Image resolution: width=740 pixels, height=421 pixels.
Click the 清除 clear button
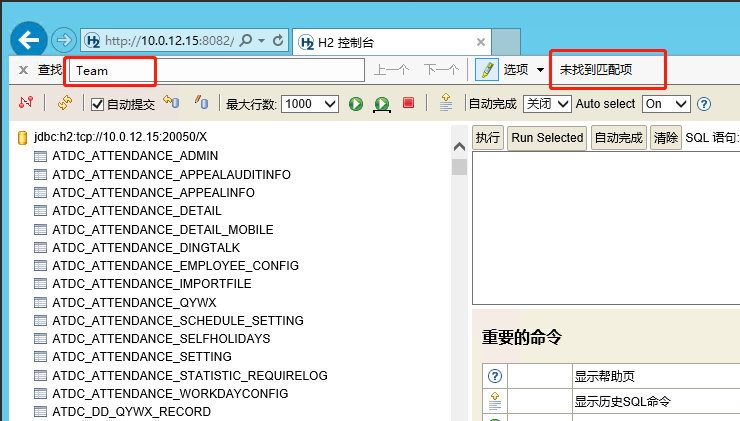pyautogui.click(x=665, y=138)
